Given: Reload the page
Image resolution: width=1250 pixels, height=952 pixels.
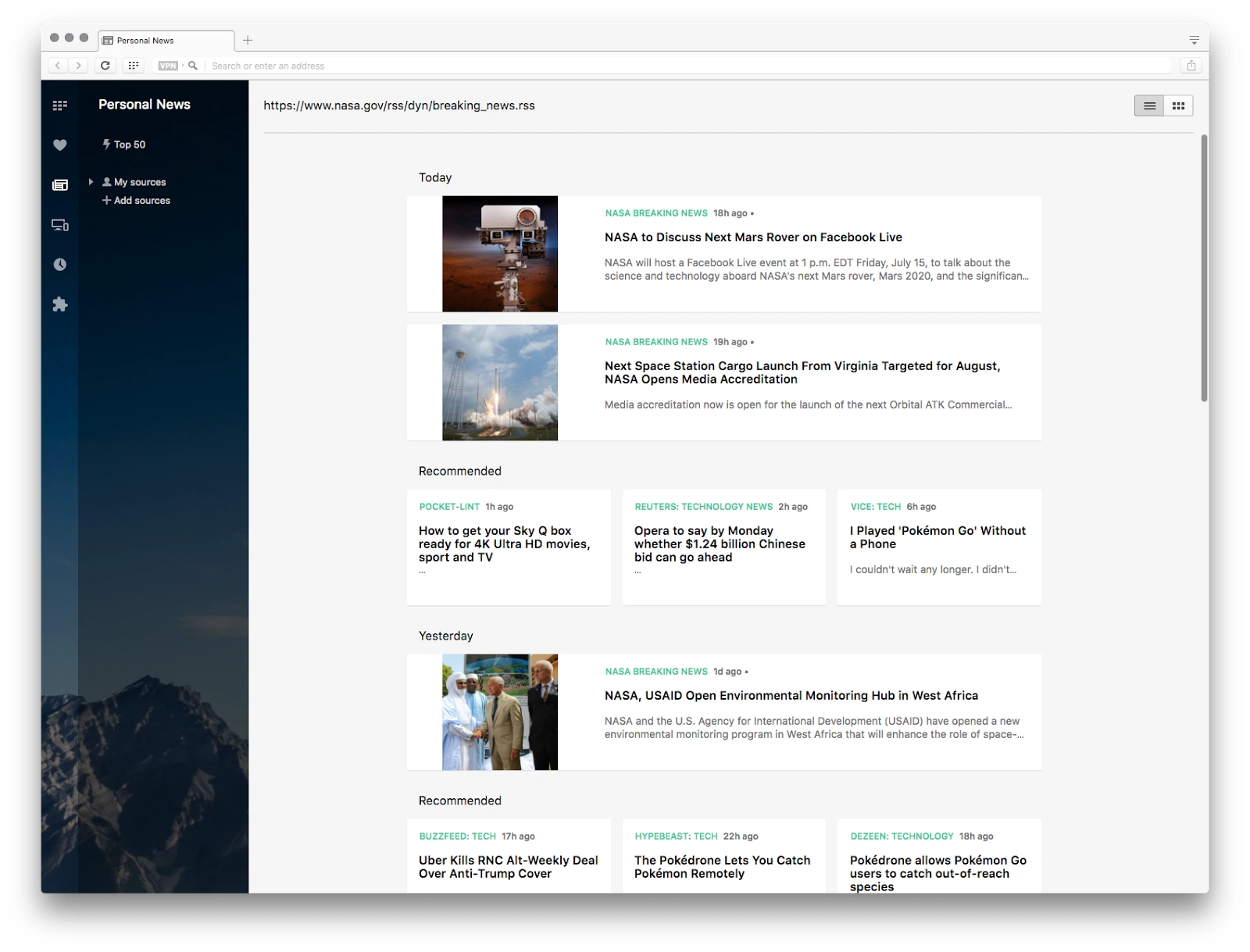Looking at the screenshot, I should [x=105, y=66].
